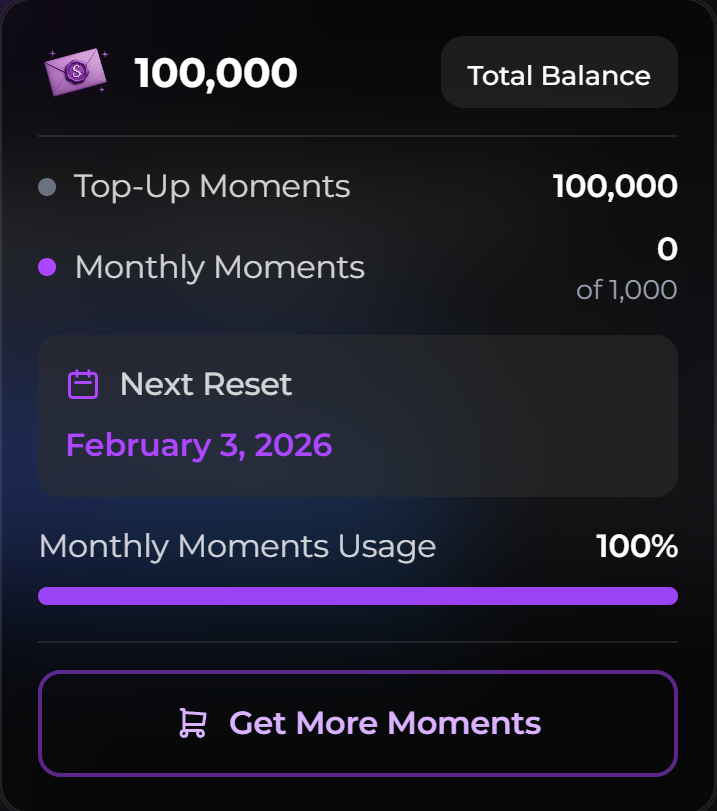Click the calendar icon beside Next Reset

(x=83, y=384)
